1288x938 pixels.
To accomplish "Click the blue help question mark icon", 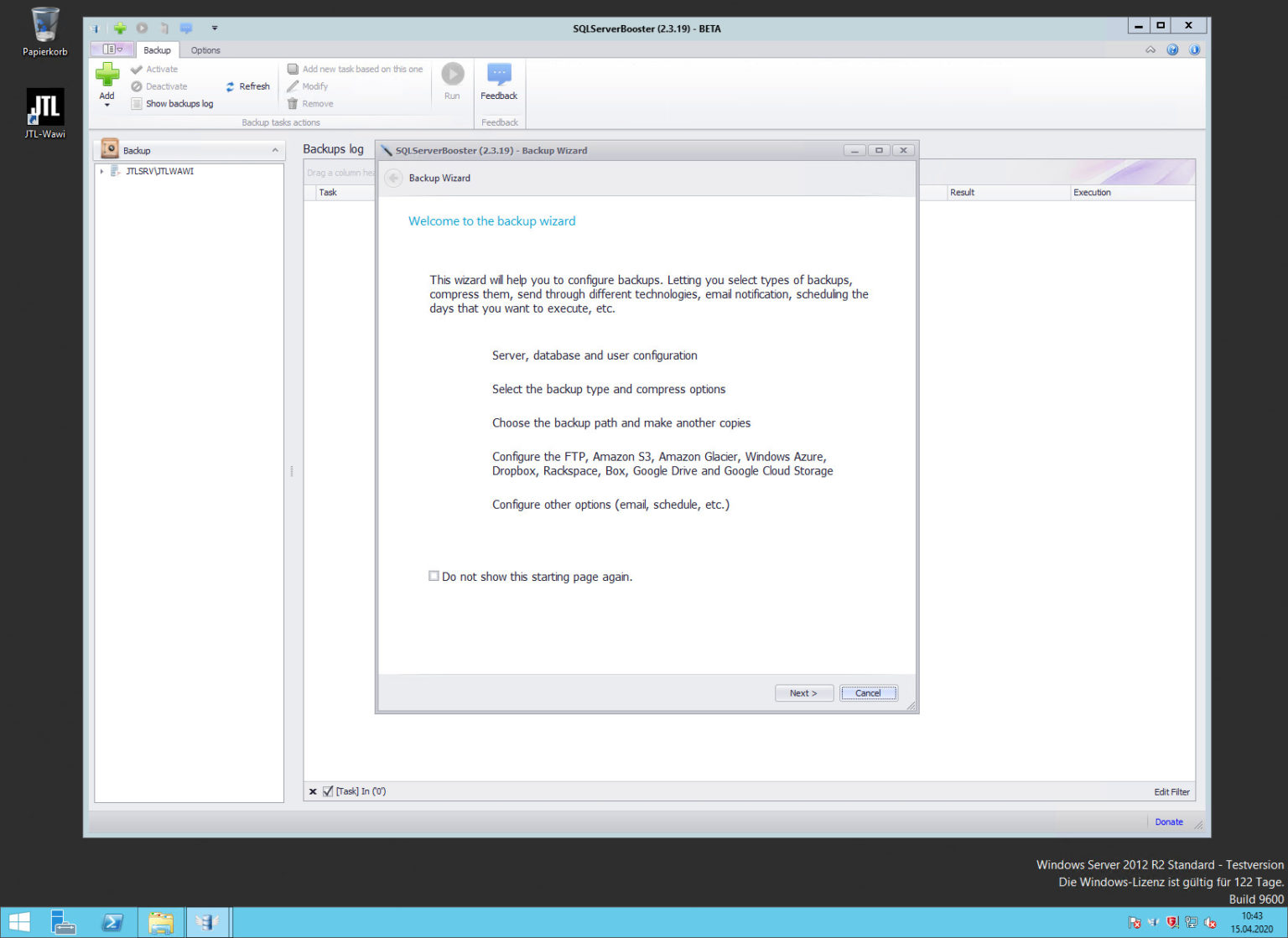I will coord(1172,50).
